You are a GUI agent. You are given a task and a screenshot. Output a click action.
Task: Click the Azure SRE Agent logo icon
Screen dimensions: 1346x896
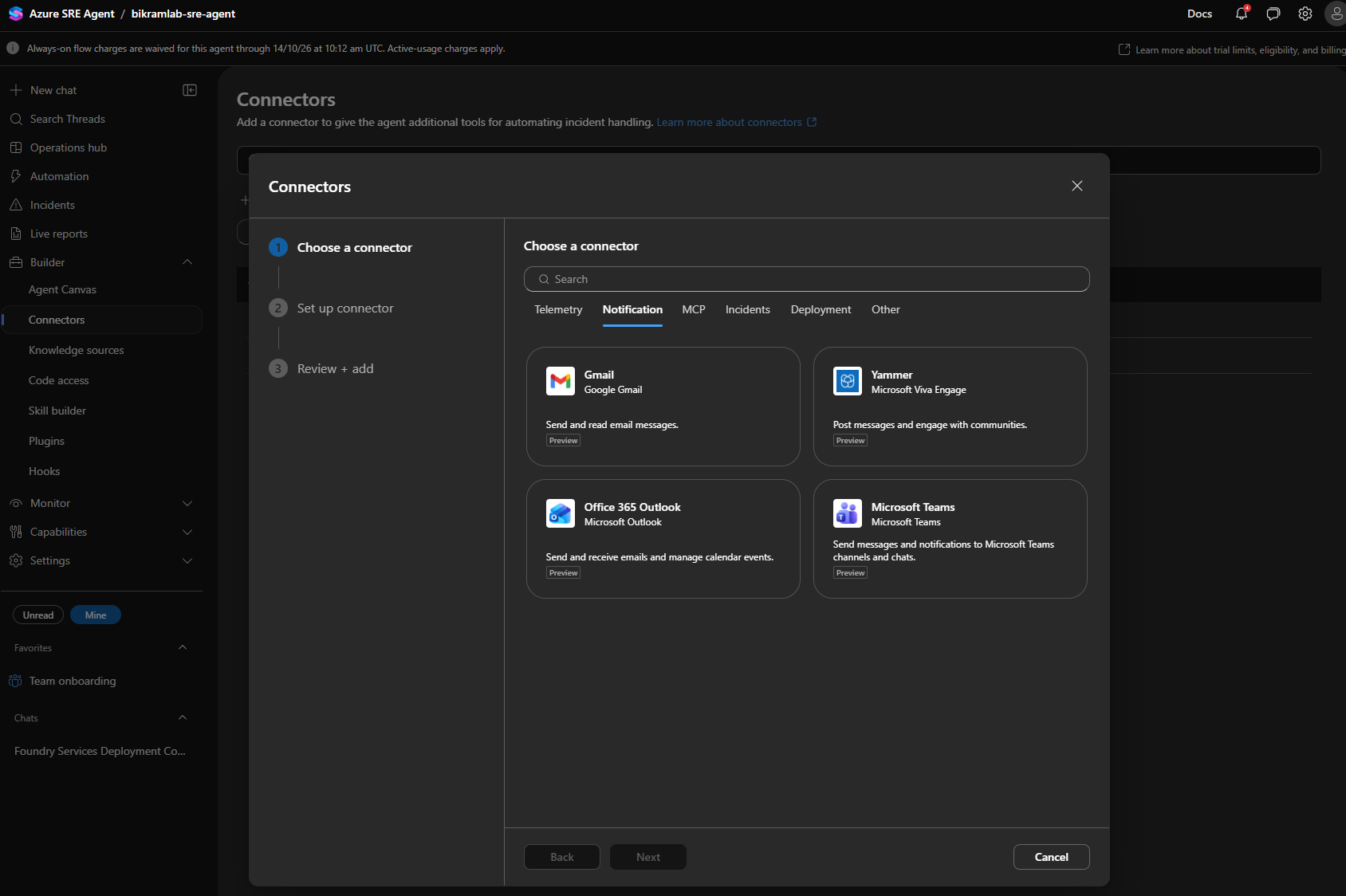tap(15, 14)
